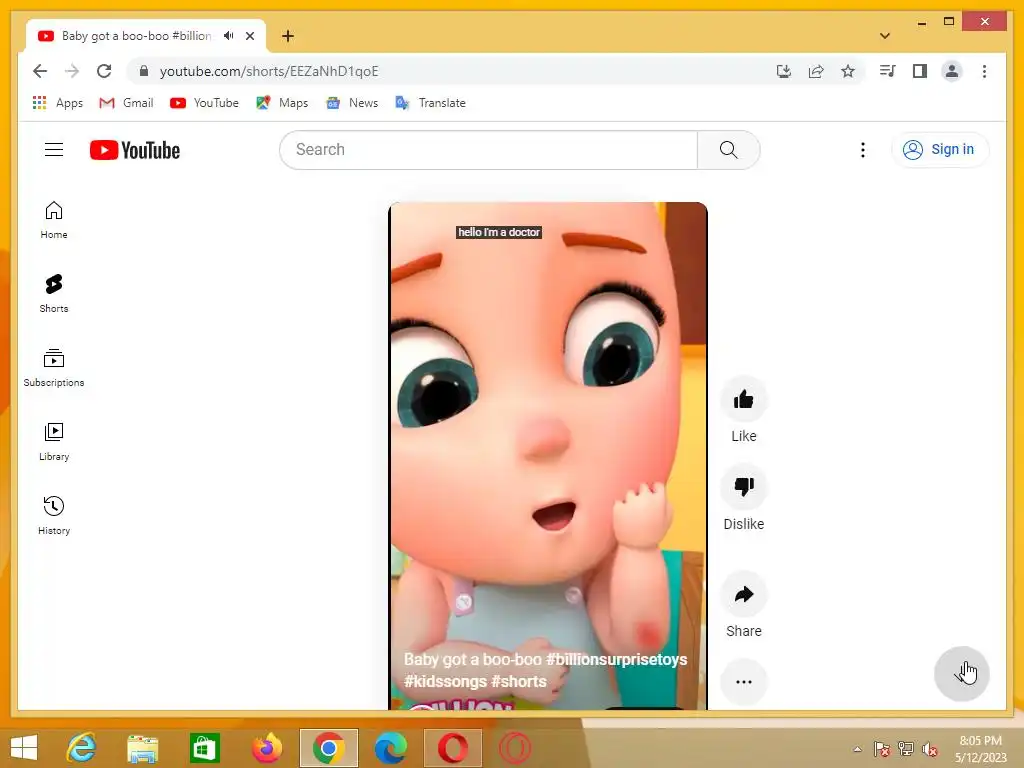The image size is (1024, 768).
Task: Dislike the Shorts video
Action: [743, 487]
